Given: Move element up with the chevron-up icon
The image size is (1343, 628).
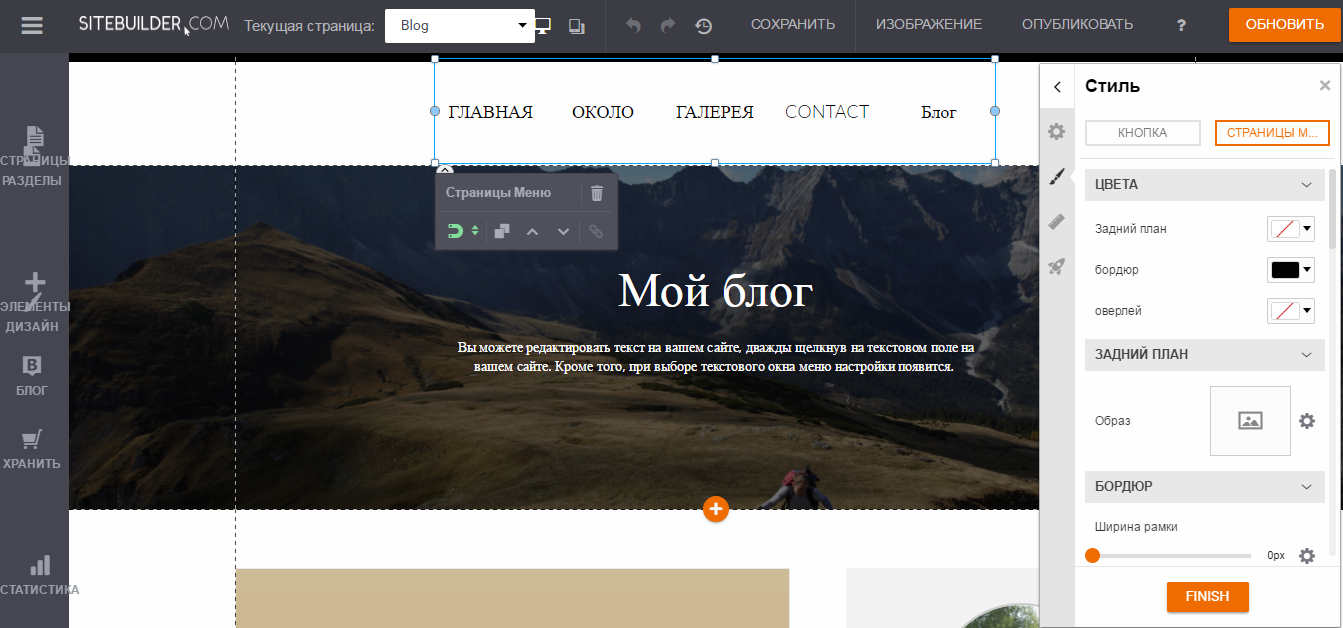Looking at the screenshot, I should coord(533,231).
